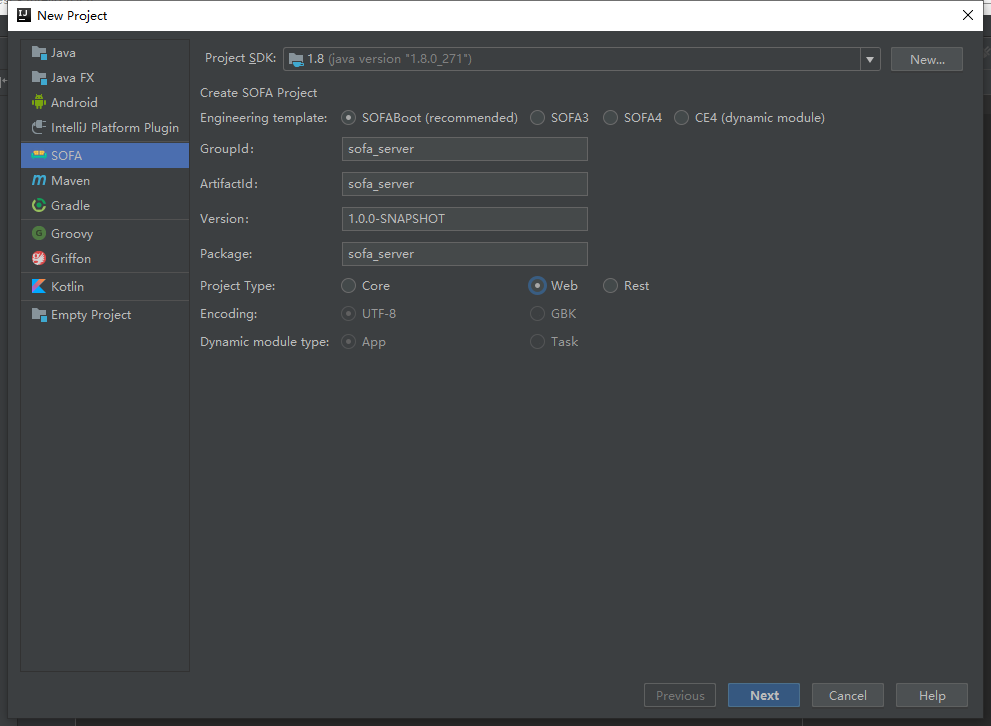Select the Maven entry in the list
The image size is (991, 726).
click(x=105, y=180)
